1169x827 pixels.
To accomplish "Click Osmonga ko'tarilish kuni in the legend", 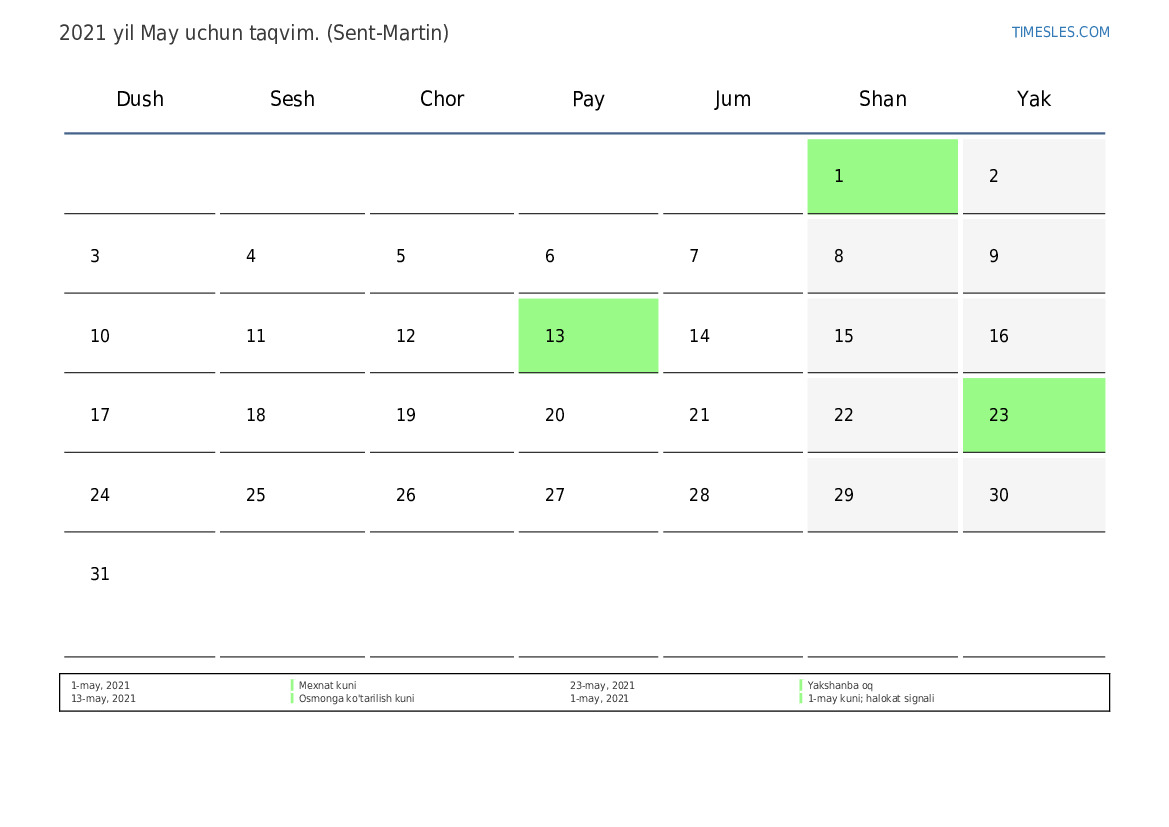I will (356, 699).
